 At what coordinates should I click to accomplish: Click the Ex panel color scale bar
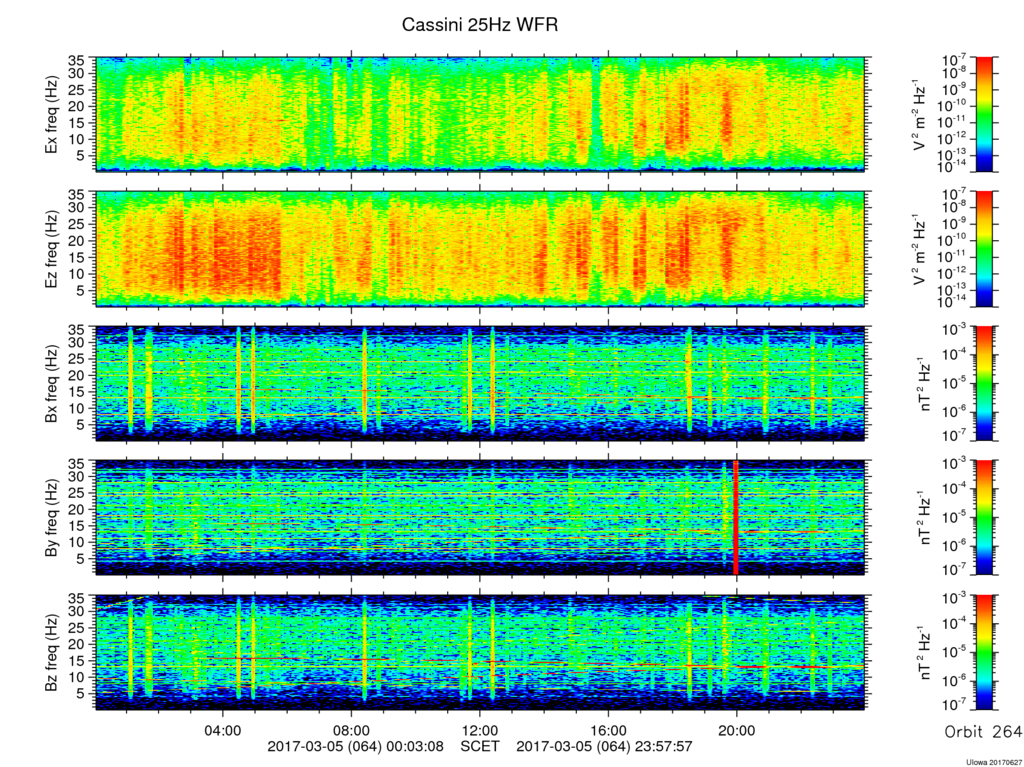coord(984,114)
